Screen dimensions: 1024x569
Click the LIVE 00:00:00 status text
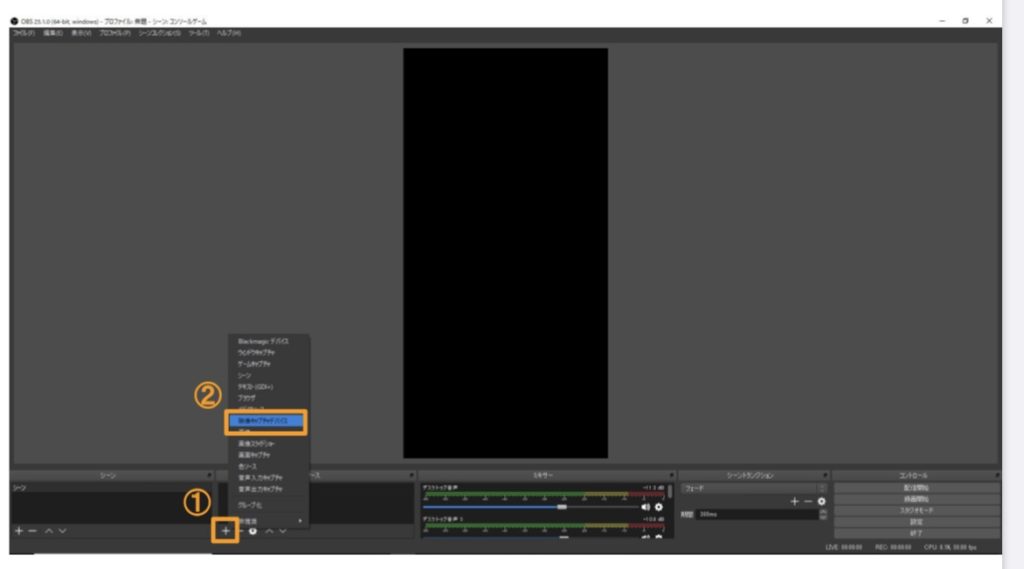[x=844, y=547]
